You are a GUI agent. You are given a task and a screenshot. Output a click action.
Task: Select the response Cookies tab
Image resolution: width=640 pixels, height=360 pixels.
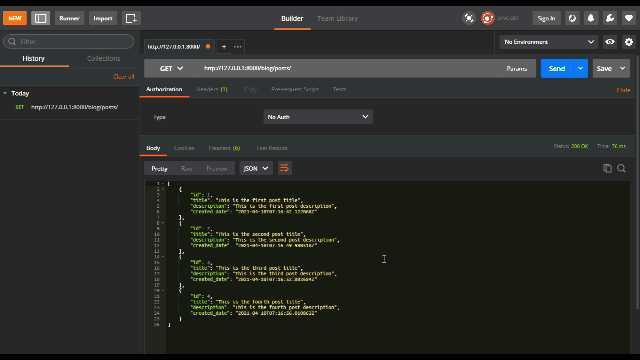(x=184, y=148)
